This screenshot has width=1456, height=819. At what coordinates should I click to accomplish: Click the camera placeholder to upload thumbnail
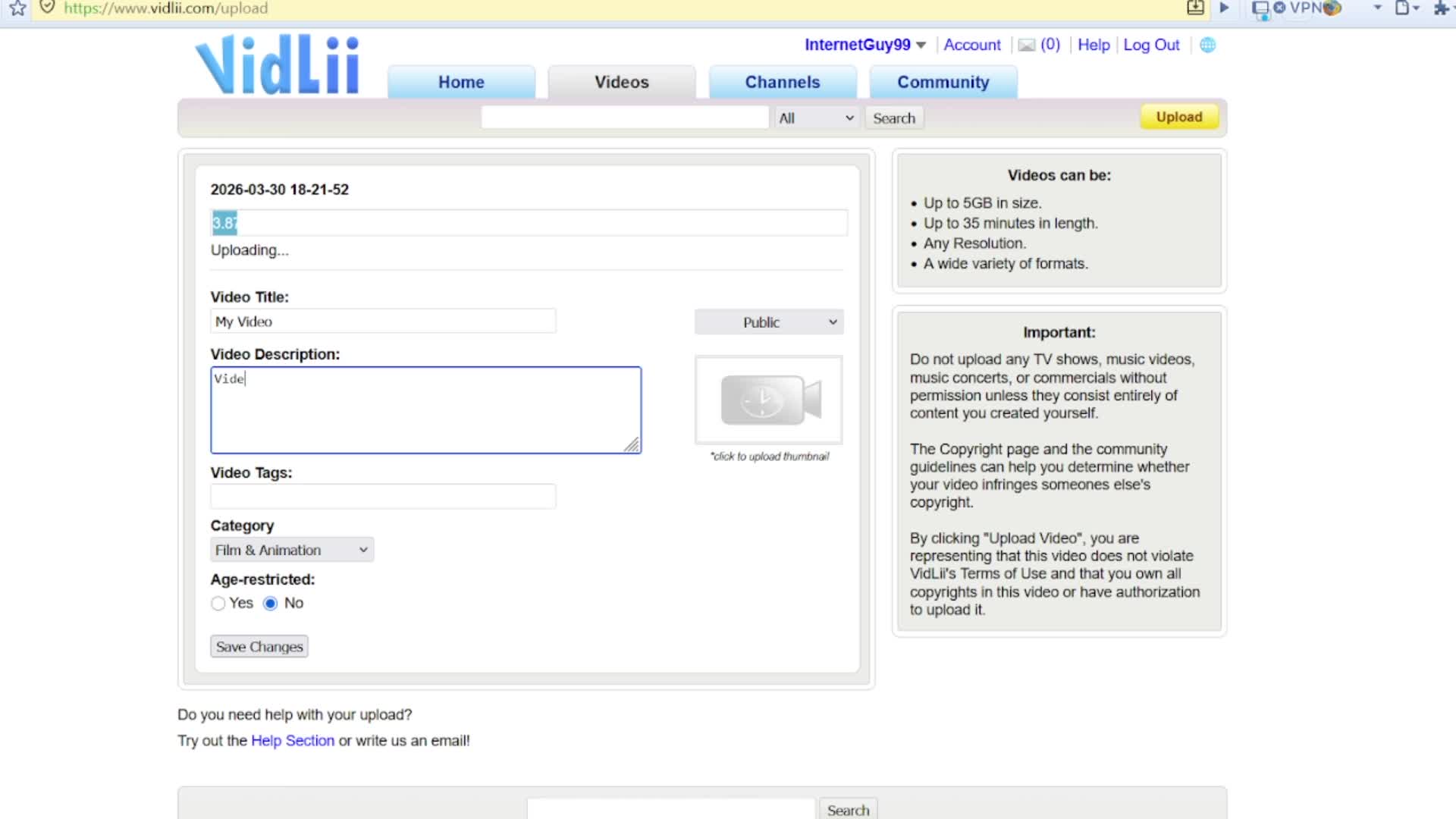pos(769,400)
